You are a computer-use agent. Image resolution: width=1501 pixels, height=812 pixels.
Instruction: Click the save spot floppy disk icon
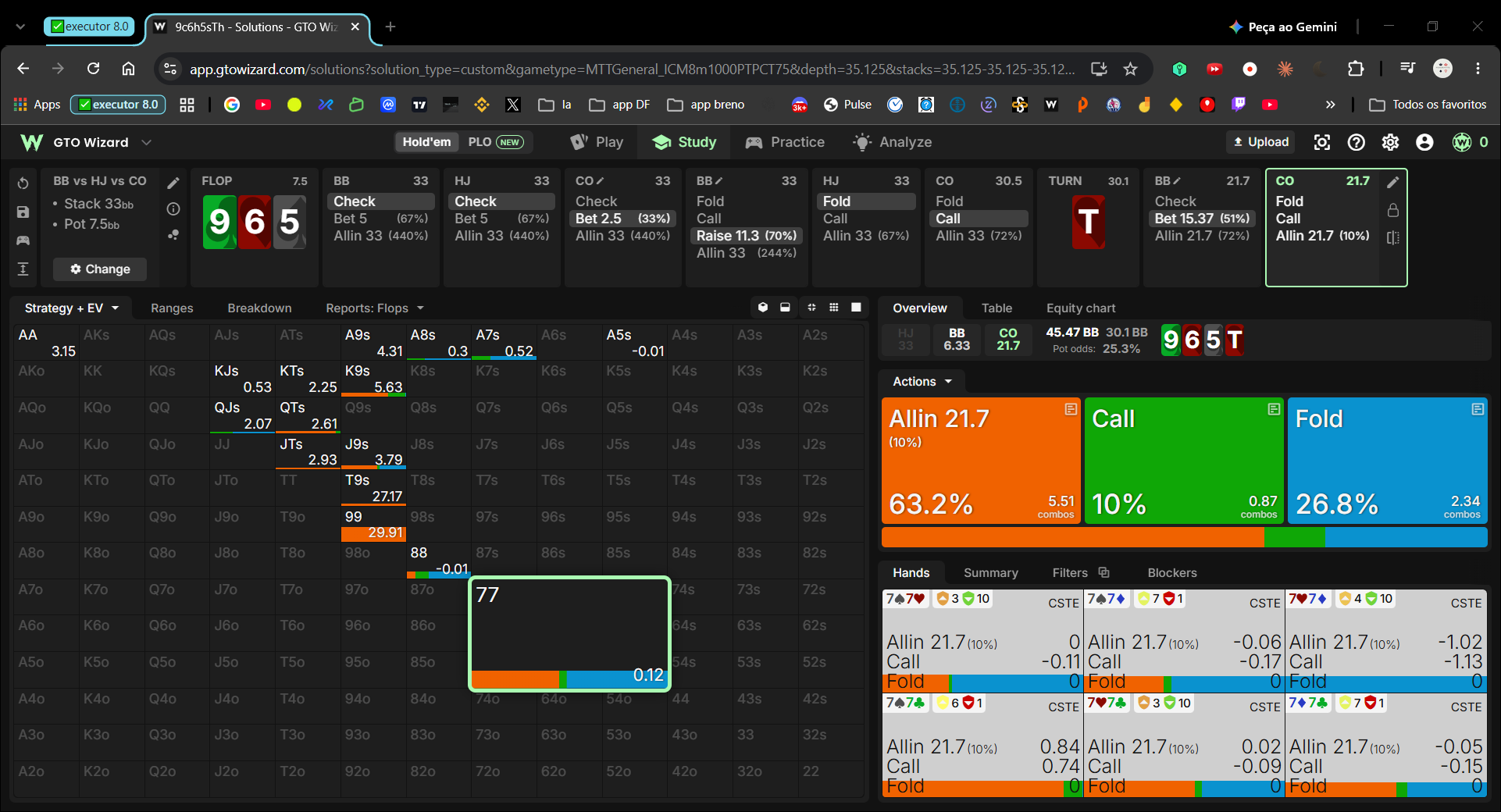click(23, 212)
